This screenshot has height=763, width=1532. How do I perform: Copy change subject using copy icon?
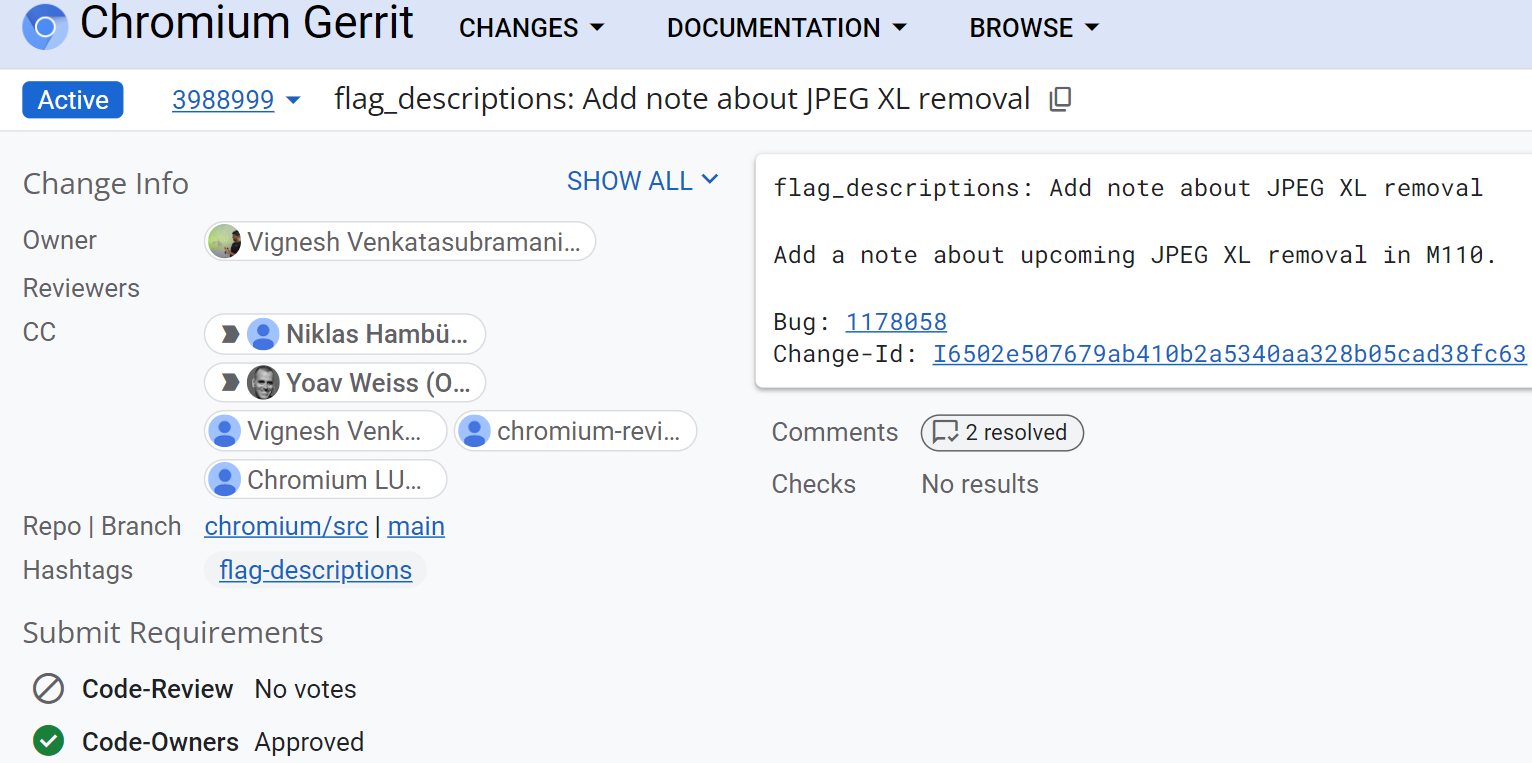pyautogui.click(x=1060, y=99)
